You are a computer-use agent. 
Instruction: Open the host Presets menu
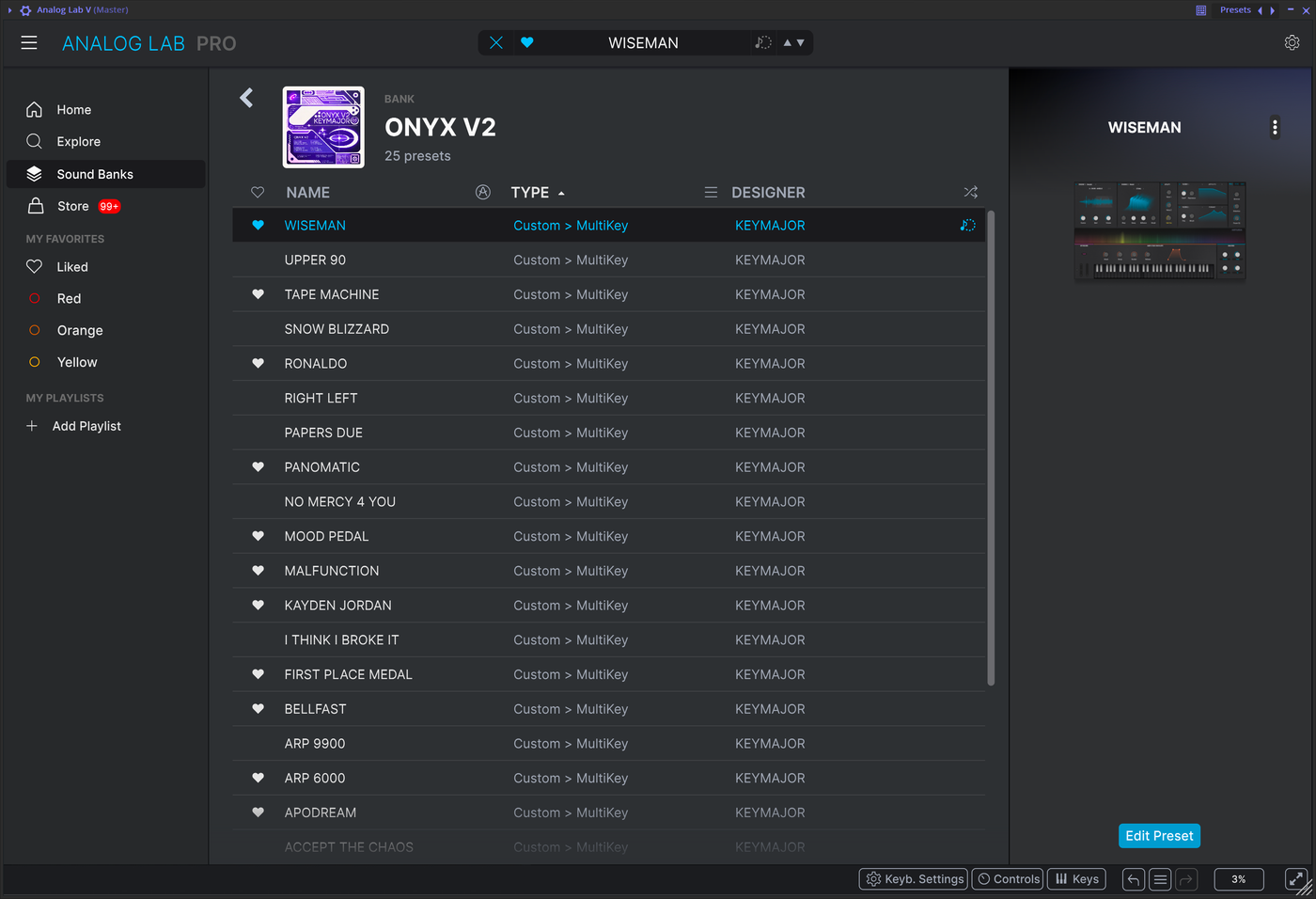point(1235,10)
